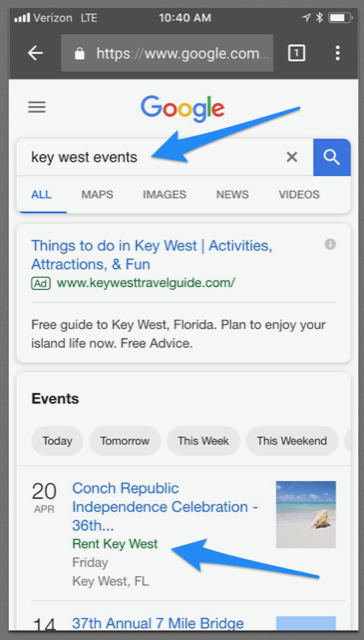Open the three-dot browser menu
Viewport: 364px width, 640px height.
pyautogui.click(x=337, y=53)
